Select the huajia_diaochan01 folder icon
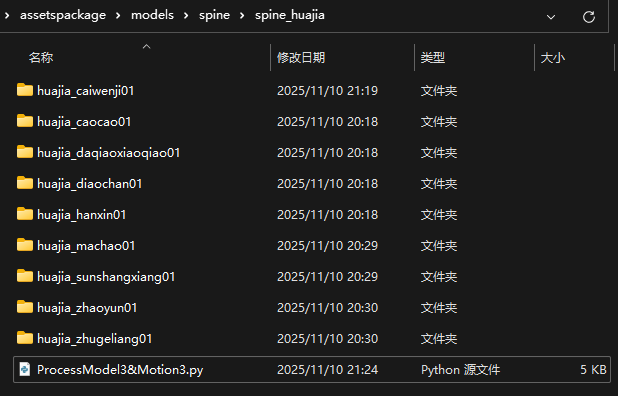 click(x=25, y=183)
